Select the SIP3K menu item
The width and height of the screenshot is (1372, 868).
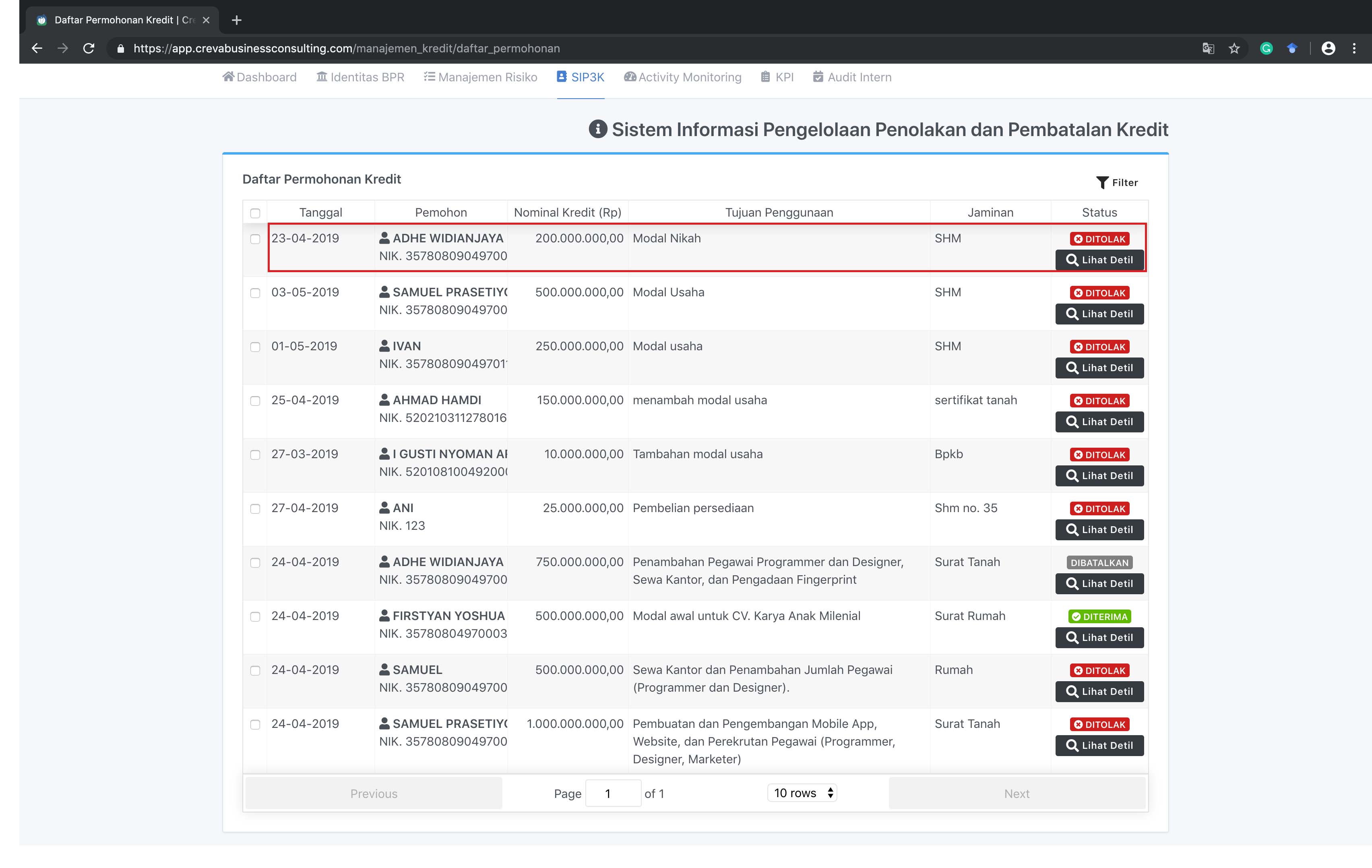click(x=581, y=77)
